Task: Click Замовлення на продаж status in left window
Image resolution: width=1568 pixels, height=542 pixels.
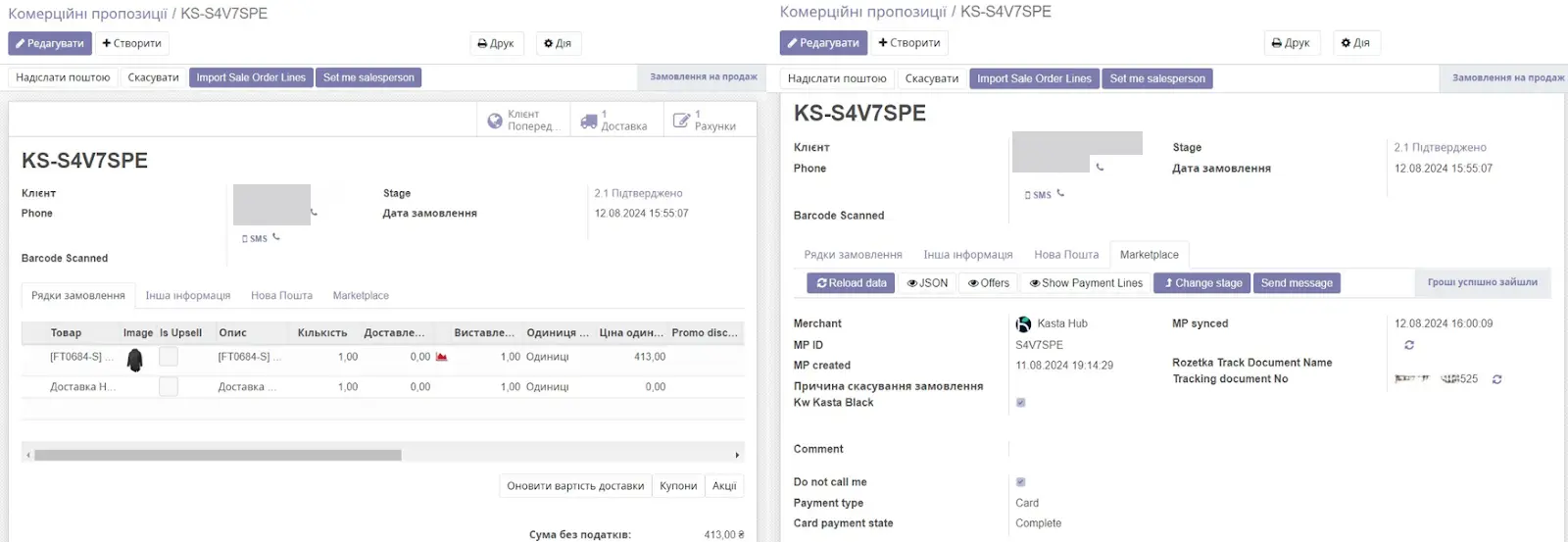Action: (x=704, y=76)
